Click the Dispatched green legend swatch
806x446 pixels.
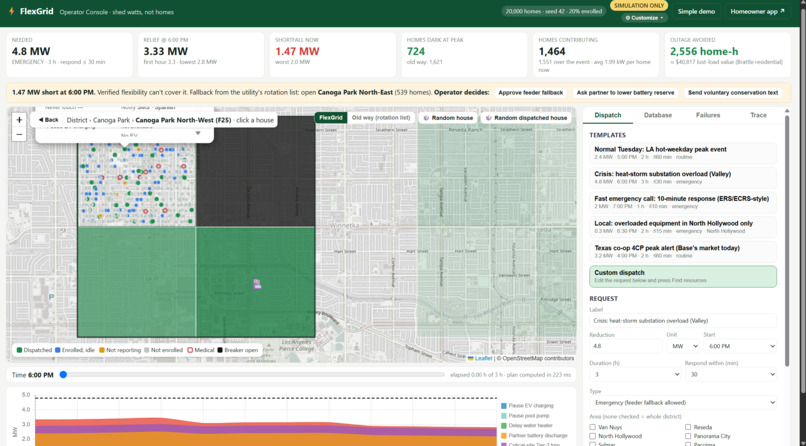point(19,350)
